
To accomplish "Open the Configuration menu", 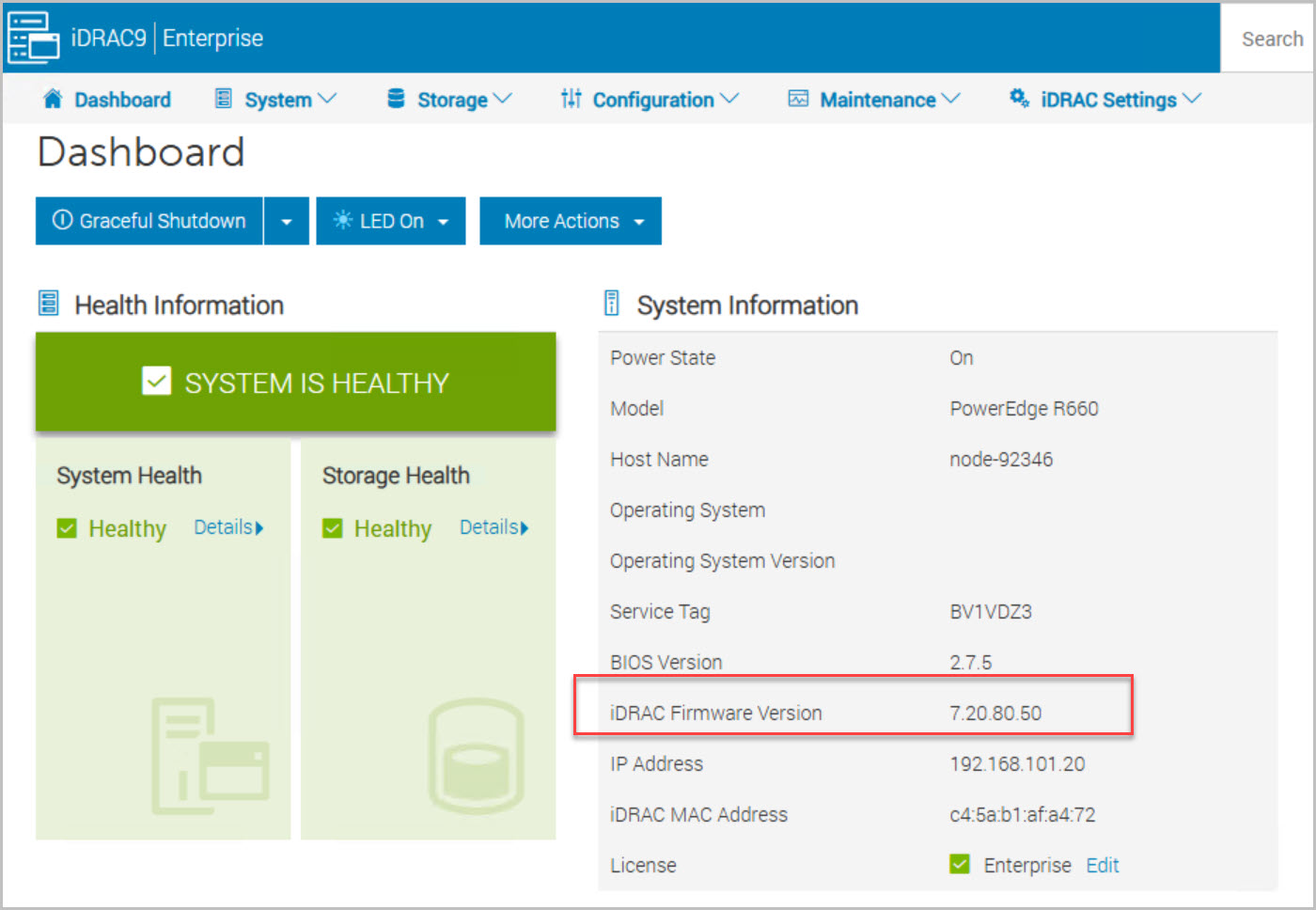I will 653,100.
